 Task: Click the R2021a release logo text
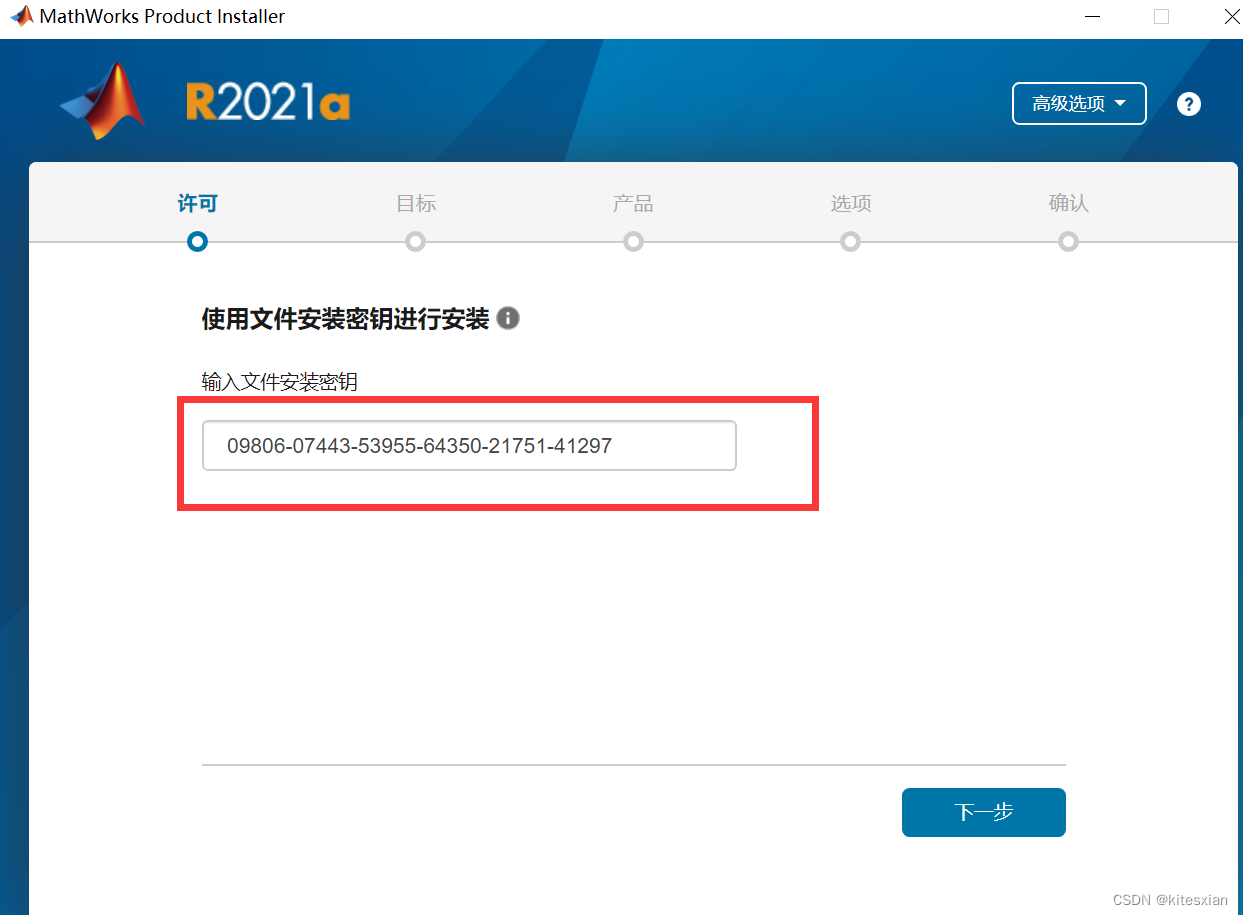268,102
